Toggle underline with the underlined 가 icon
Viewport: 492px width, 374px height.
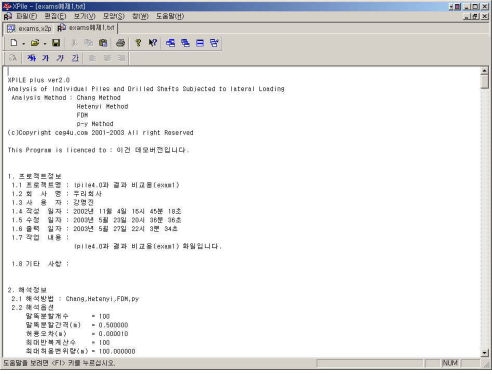pos(75,58)
